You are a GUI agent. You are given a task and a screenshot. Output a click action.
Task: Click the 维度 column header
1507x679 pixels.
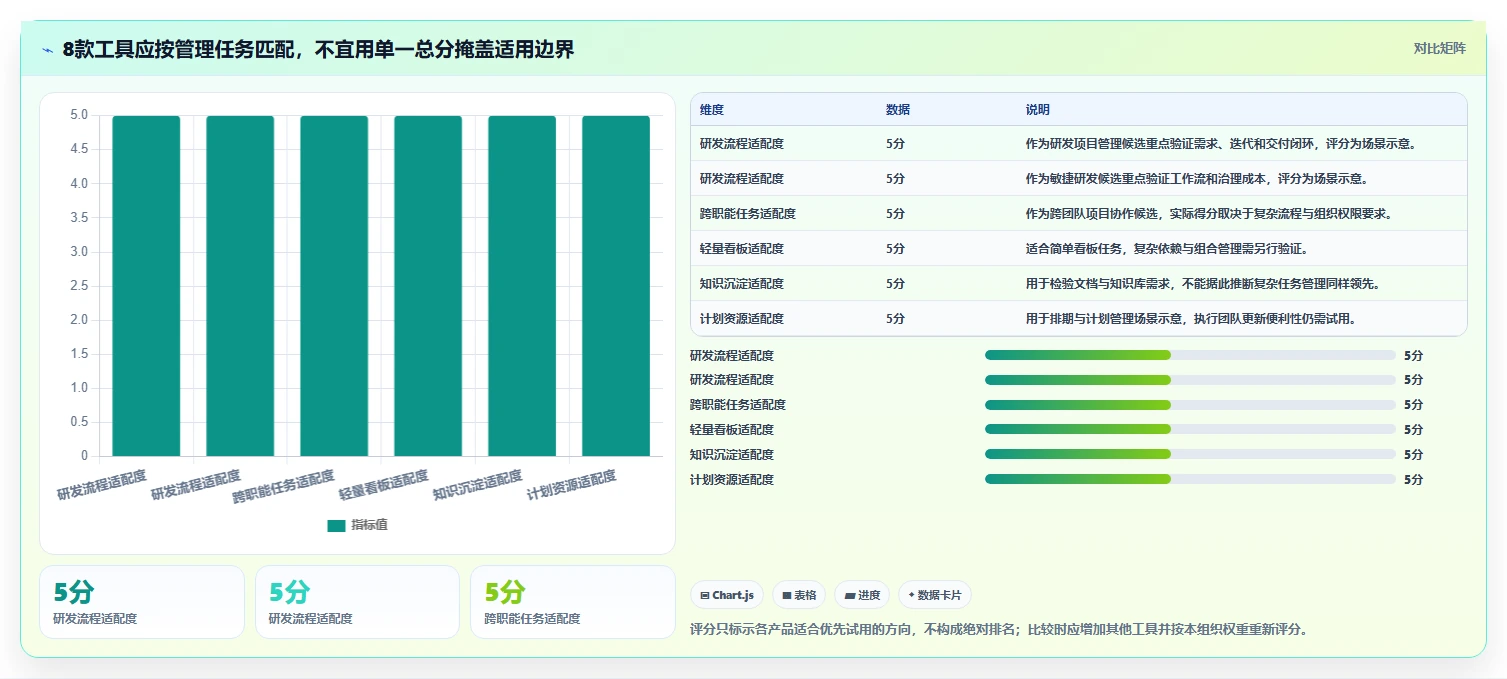point(712,109)
